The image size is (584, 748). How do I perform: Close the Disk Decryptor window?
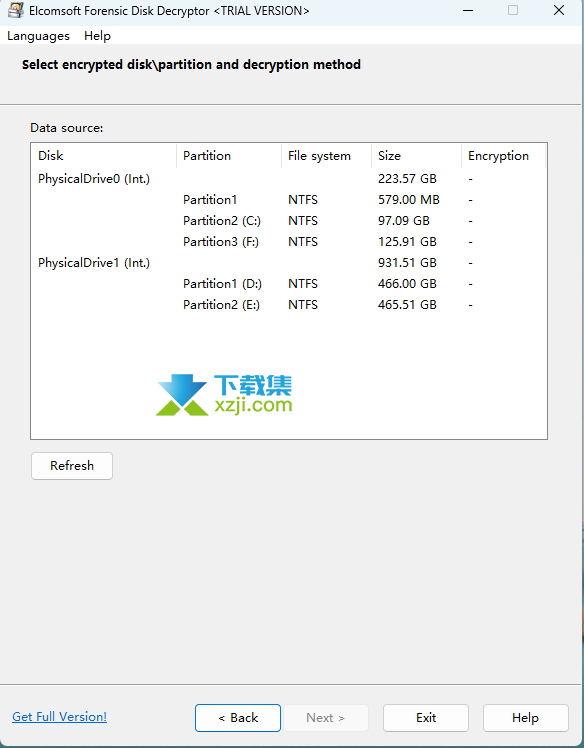[559, 10]
